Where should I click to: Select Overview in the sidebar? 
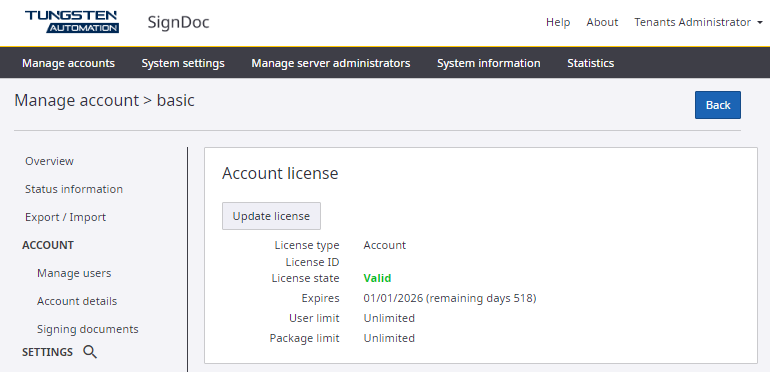coord(50,161)
